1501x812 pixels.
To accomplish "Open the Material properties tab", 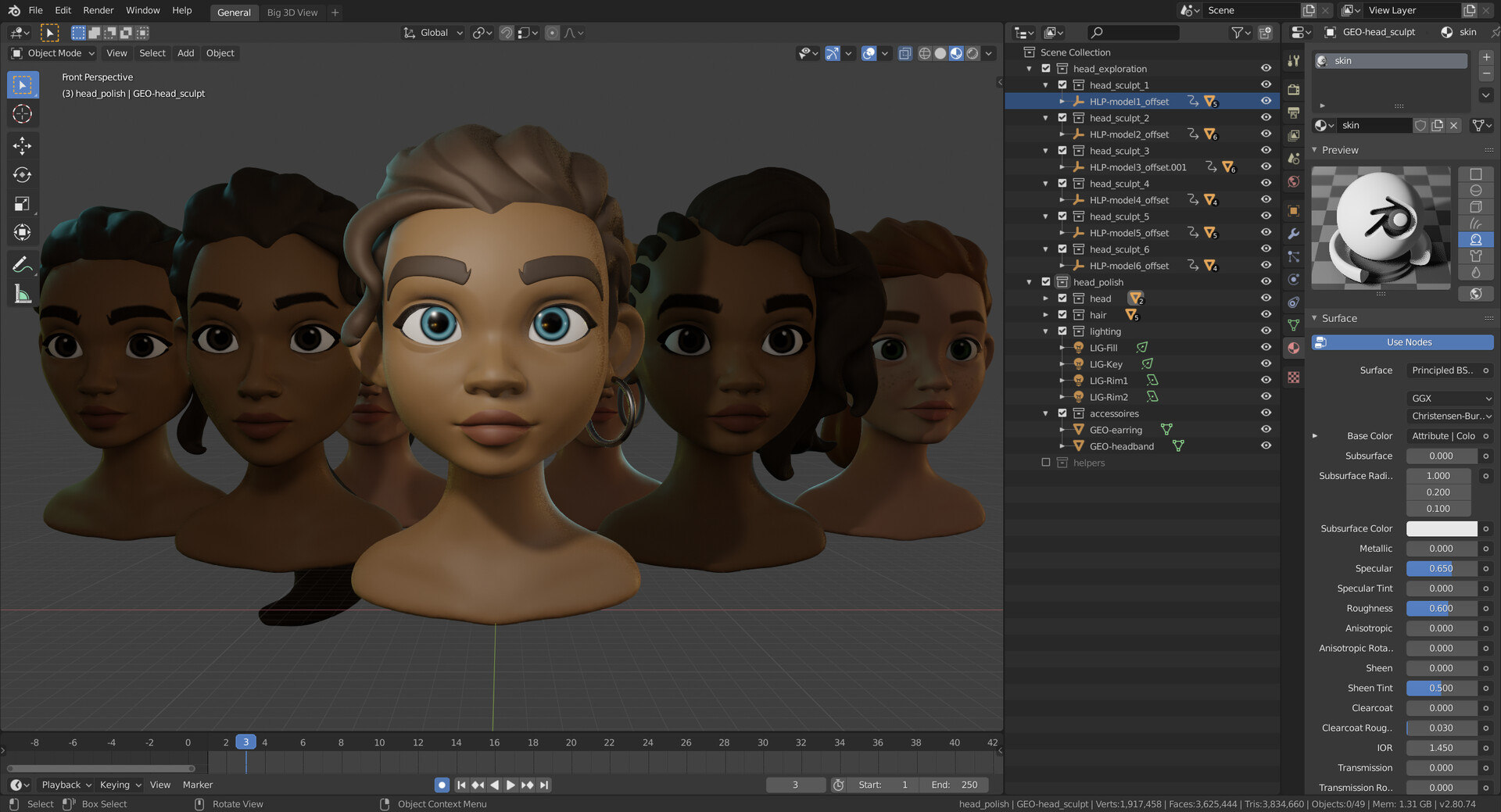I will (1294, 348).
